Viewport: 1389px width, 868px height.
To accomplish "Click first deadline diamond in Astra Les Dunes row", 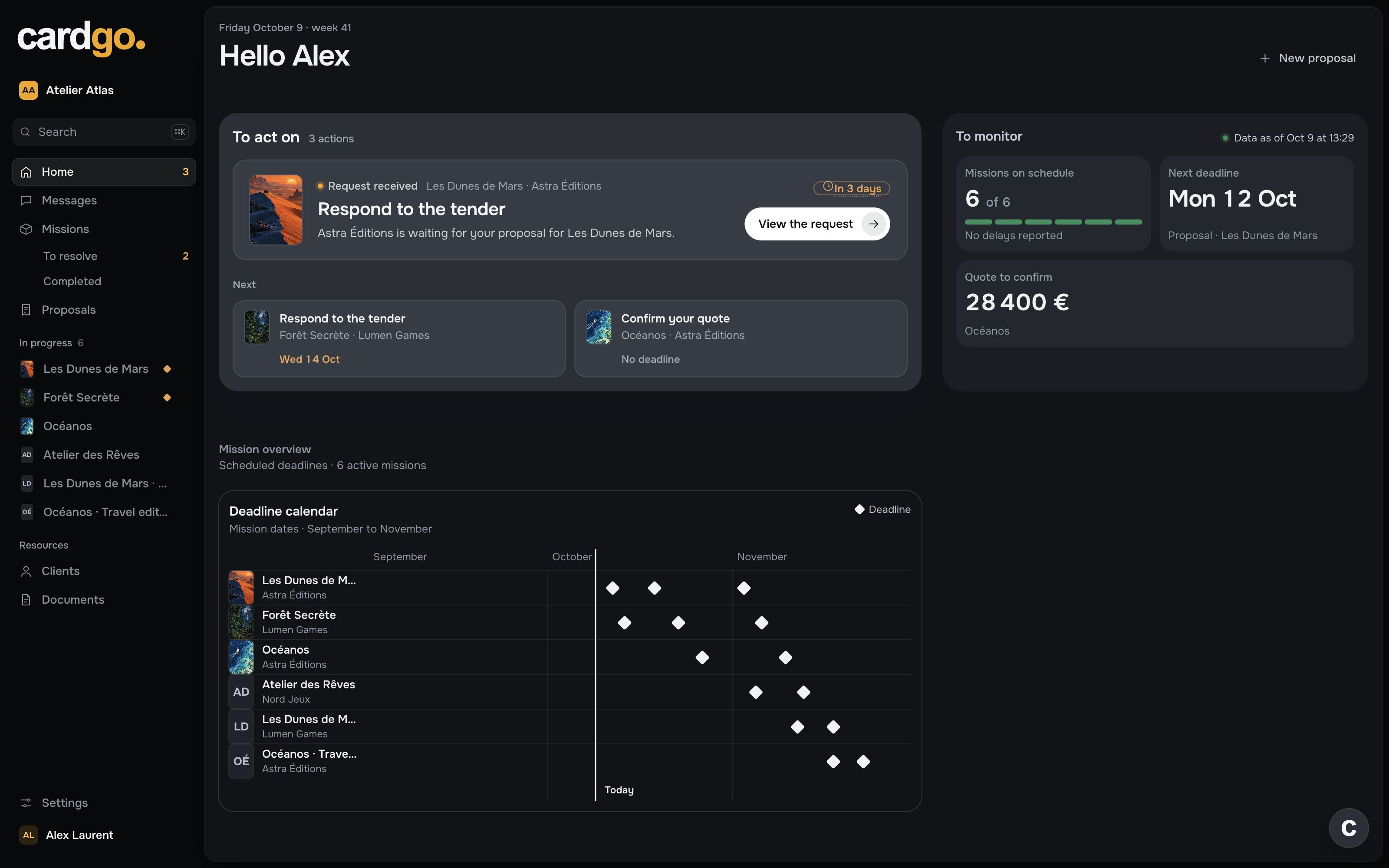I will click(613, 588).
